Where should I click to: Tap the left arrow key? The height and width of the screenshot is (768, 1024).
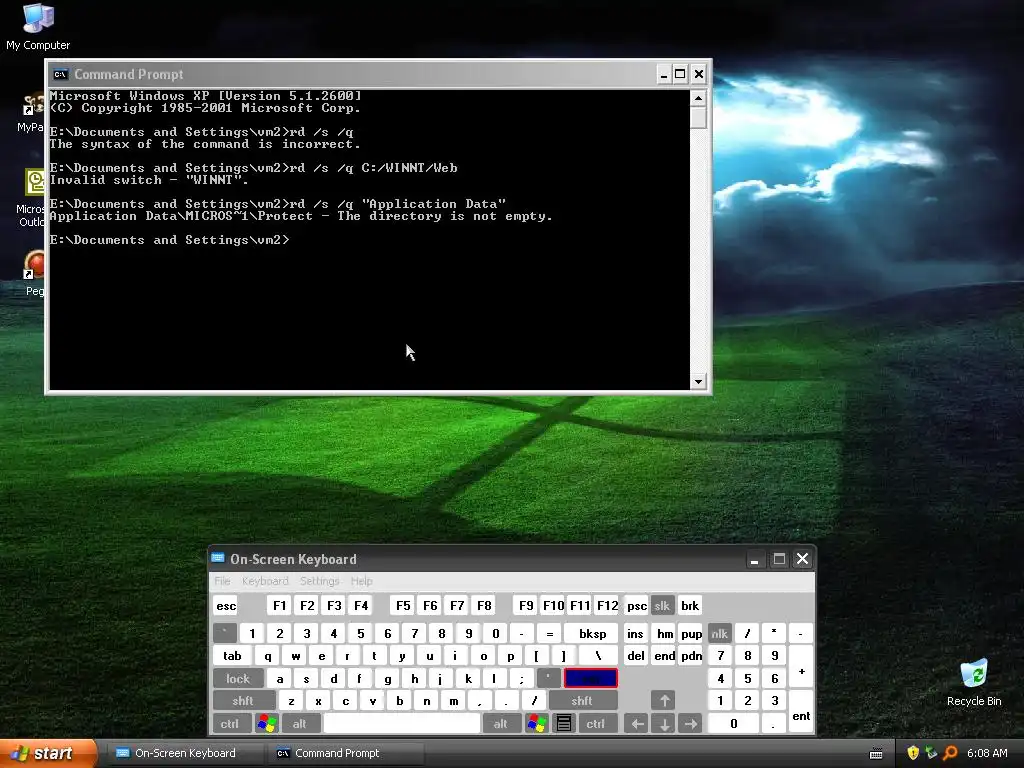[637, 723]
